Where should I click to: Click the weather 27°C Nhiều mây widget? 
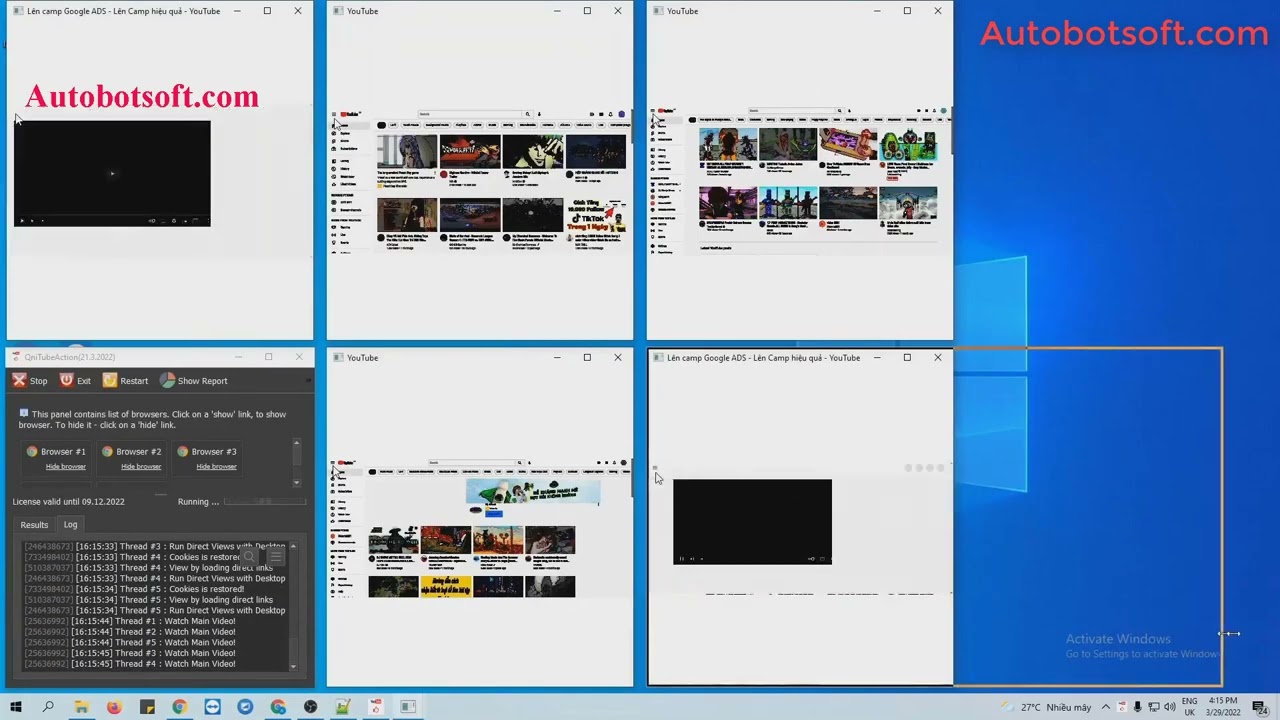click(1046, 707)
